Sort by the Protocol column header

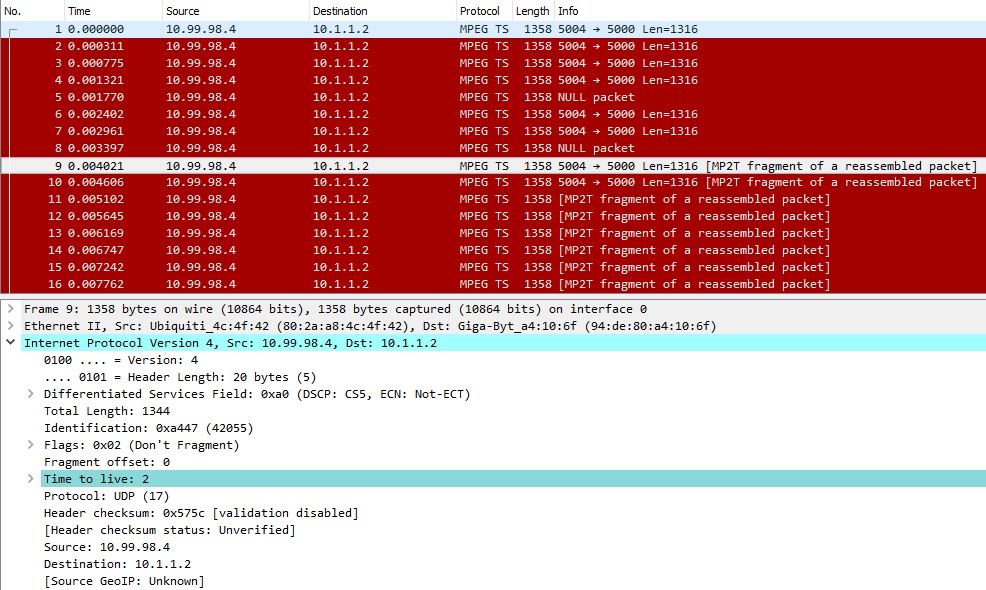[x=484, y=11]
